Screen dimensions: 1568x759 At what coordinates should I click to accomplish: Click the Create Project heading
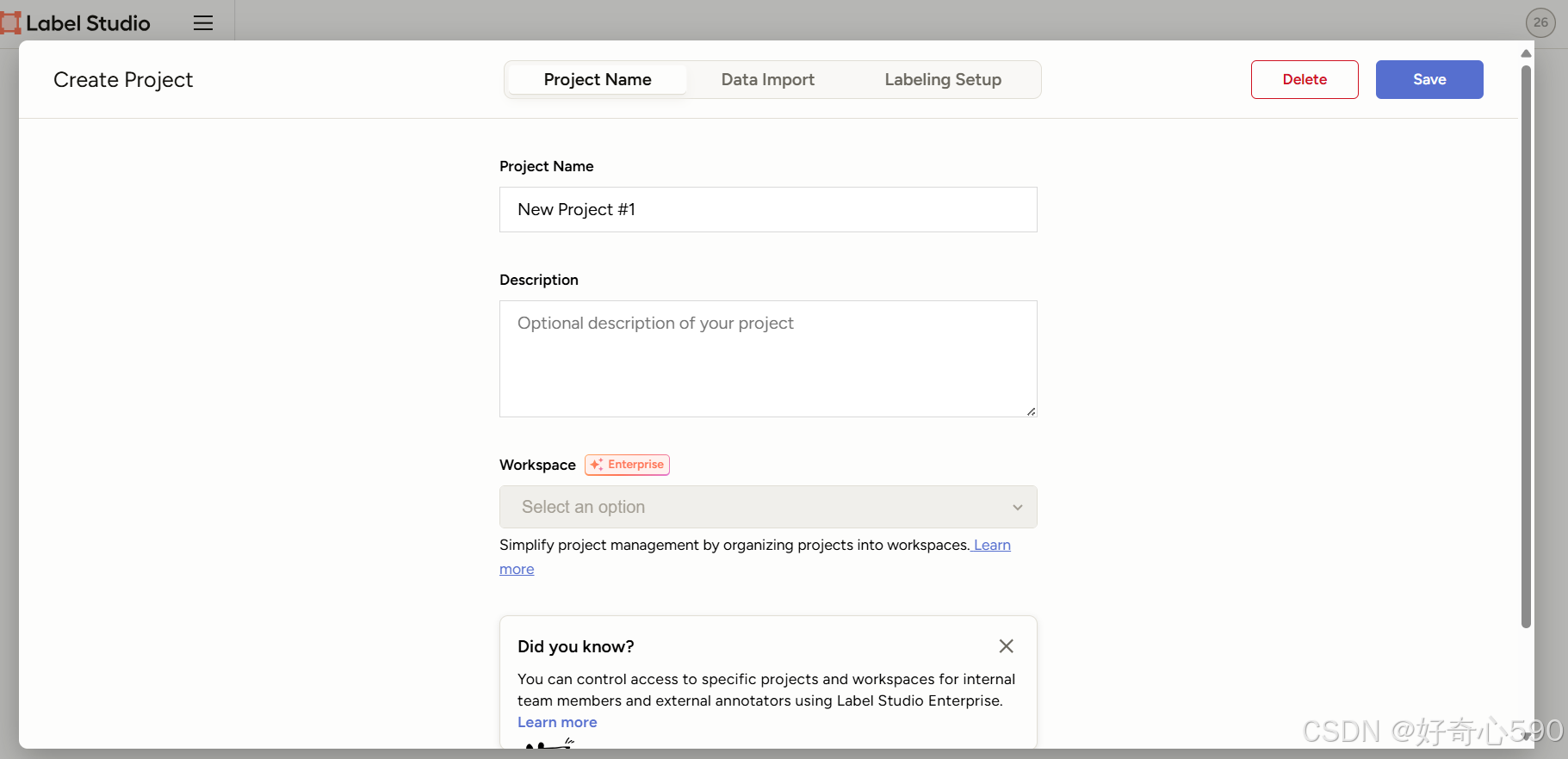(x=123, y=80)
